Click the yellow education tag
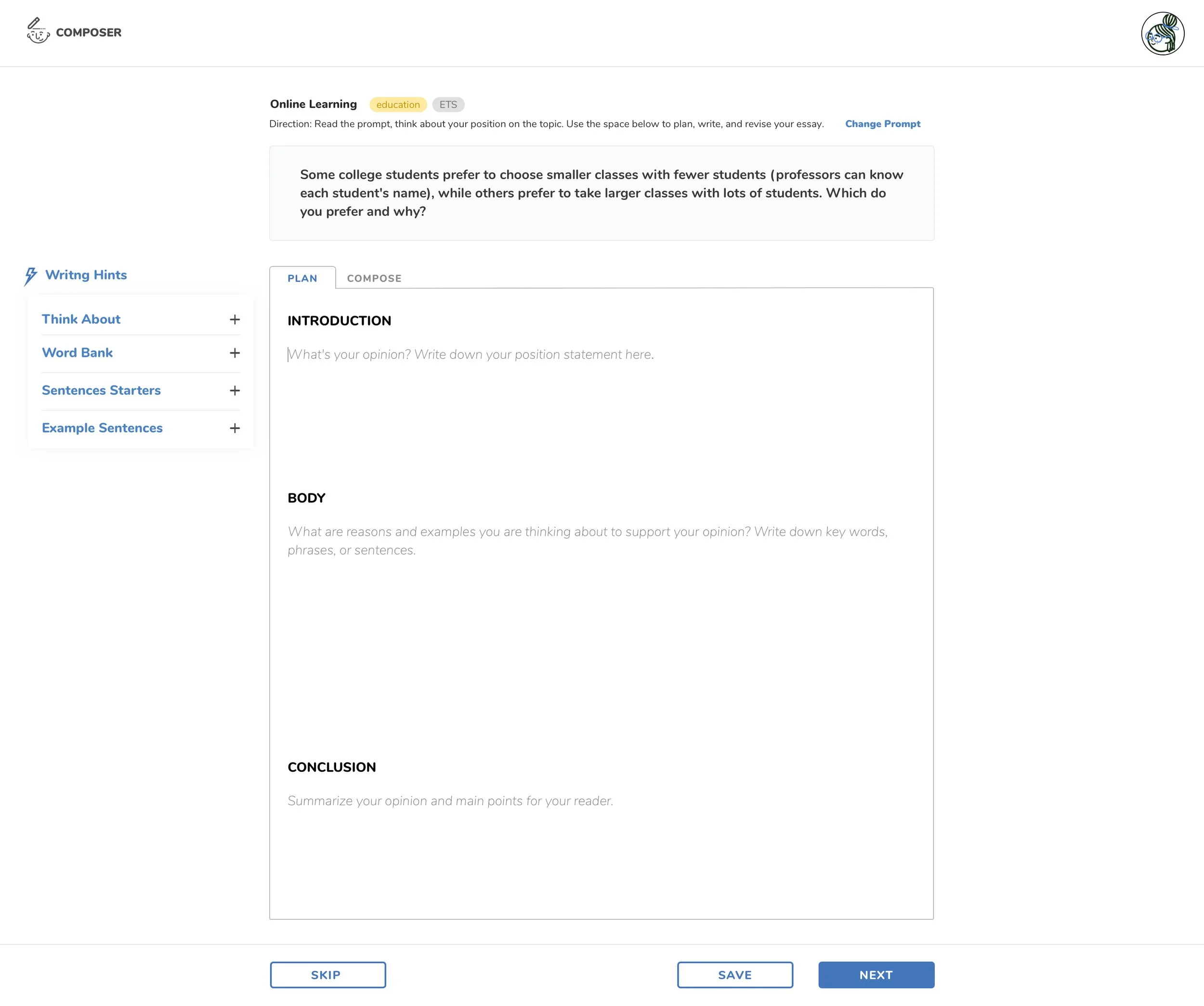 coord(398,105)
